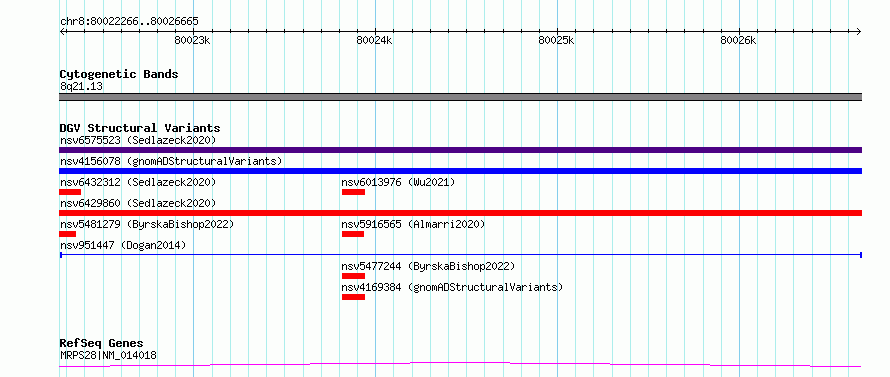Click the 80025k ruler tick label
Viewport: 890px width, 377px height.
[x=557, y=40]
